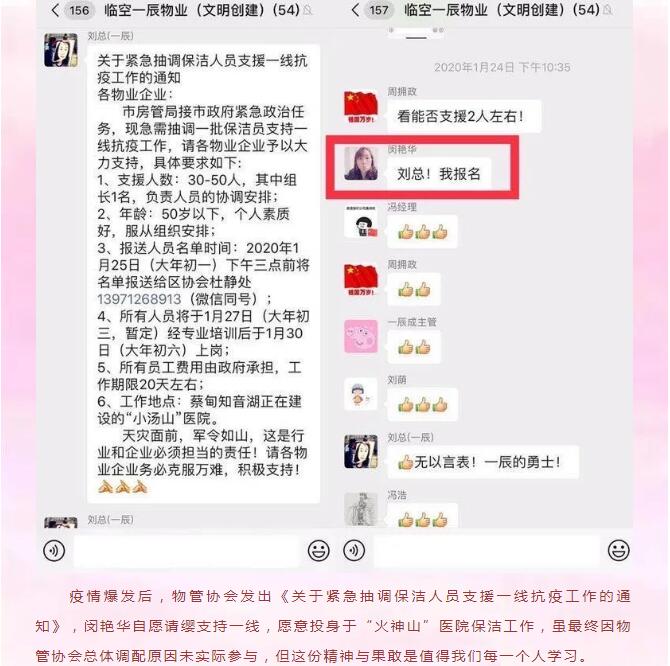Tap the muted bell icon in left chat header
Image resolution: width=670 pixels, height=666 pixels.
308,10
